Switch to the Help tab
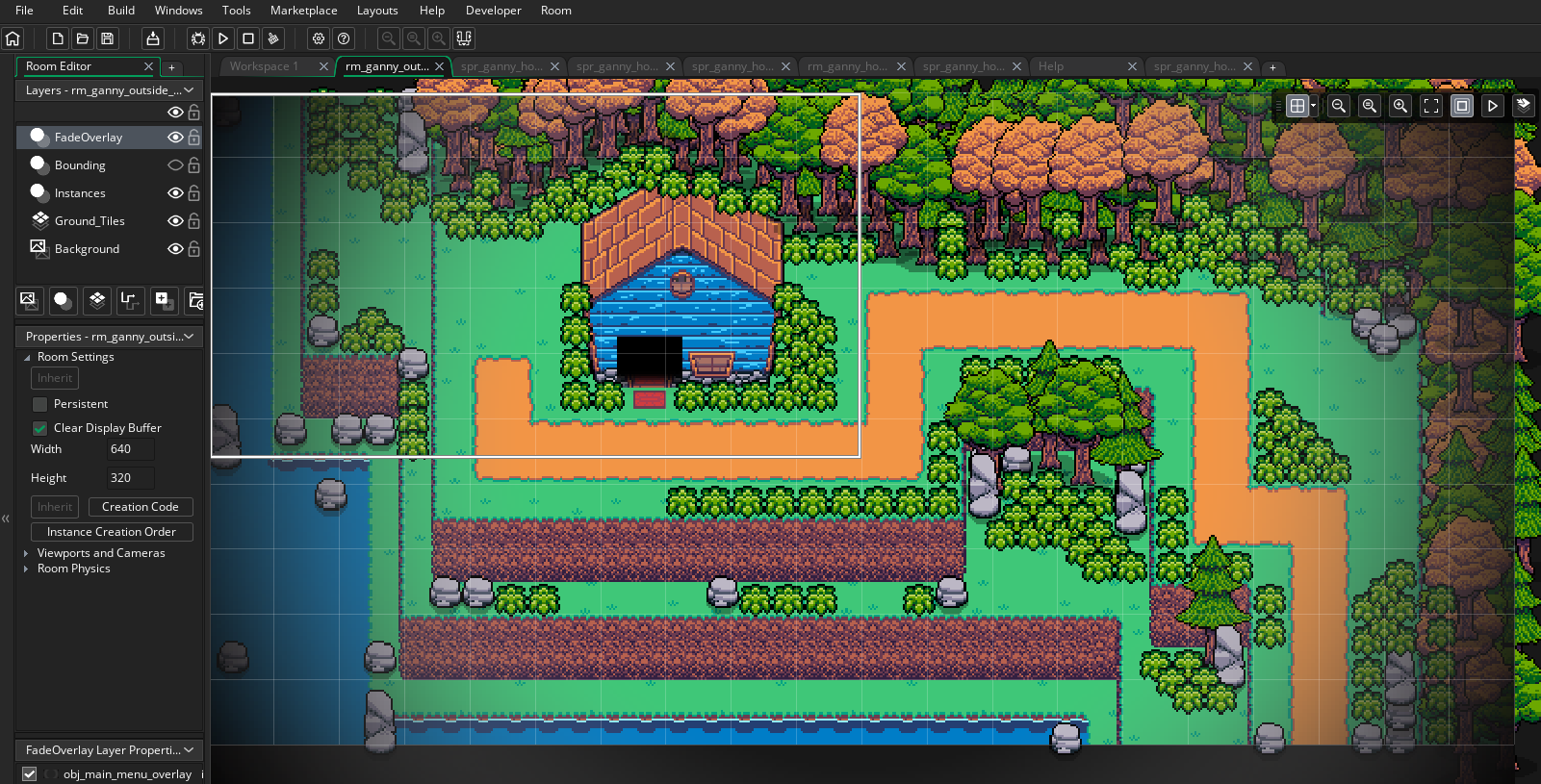Image resolution: width=1541 pixels, height=784 pixels. point(1051,66)
